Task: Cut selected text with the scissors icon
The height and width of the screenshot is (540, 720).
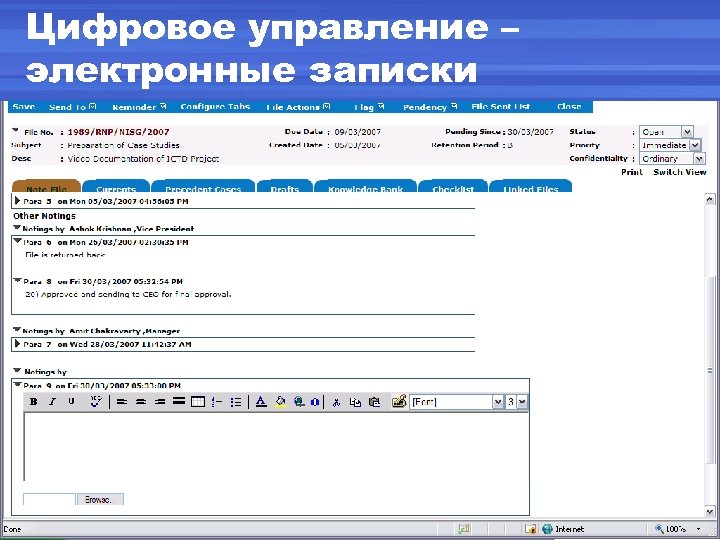Action: coord(337,402)
